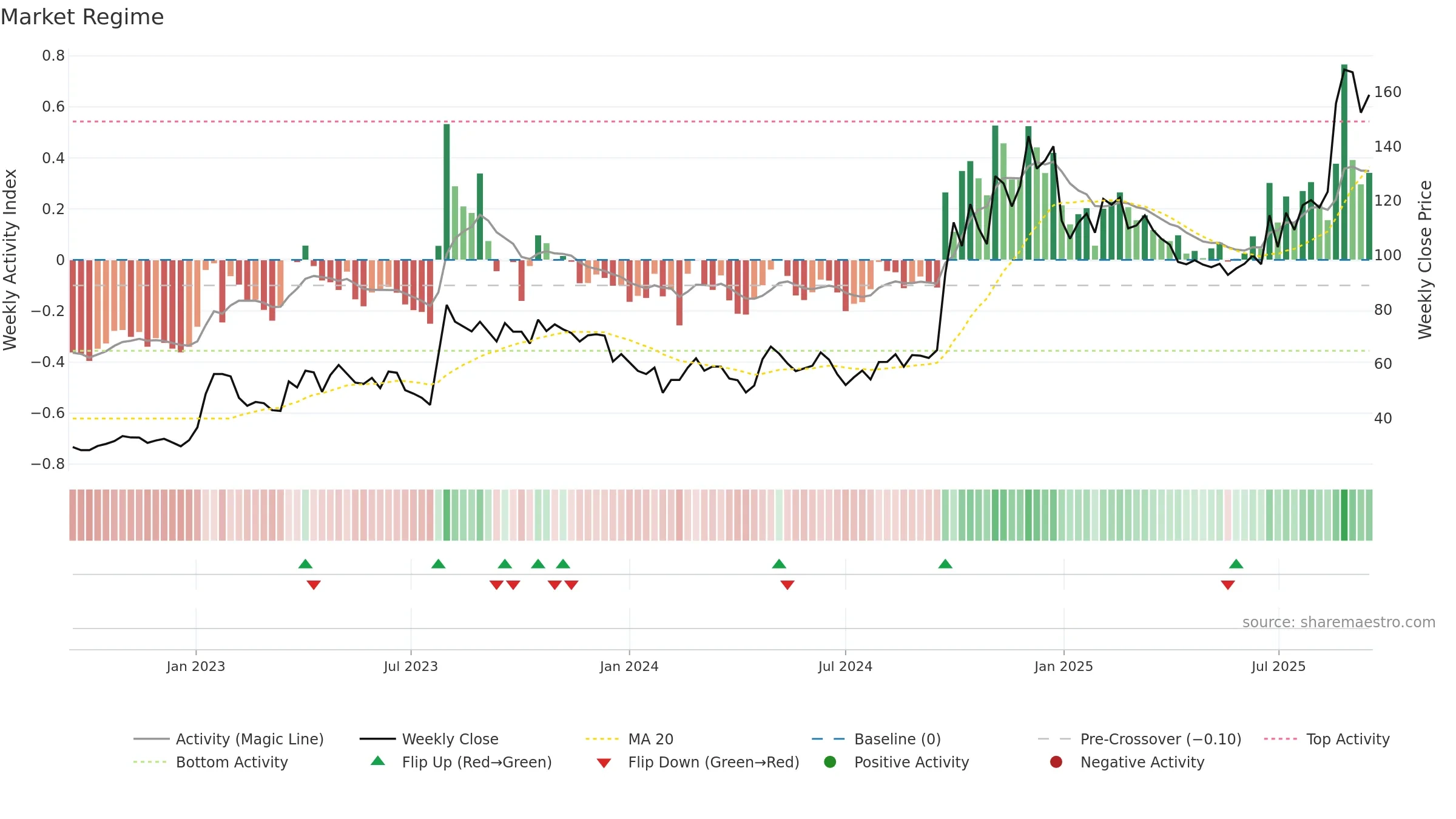Viewport: 1456px width, 819px height.
Task: Click the Weekly Activity Index axis title
Action: (x=10, y=260)
